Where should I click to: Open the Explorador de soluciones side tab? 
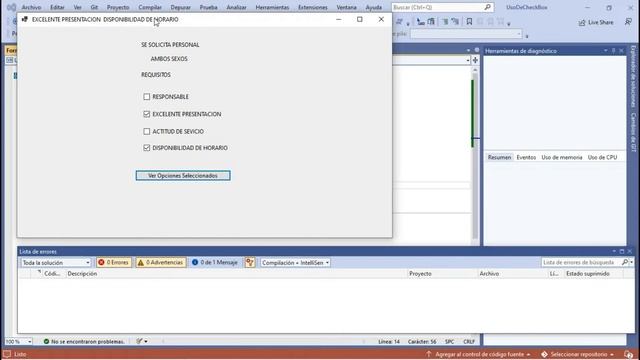point(633,77)
